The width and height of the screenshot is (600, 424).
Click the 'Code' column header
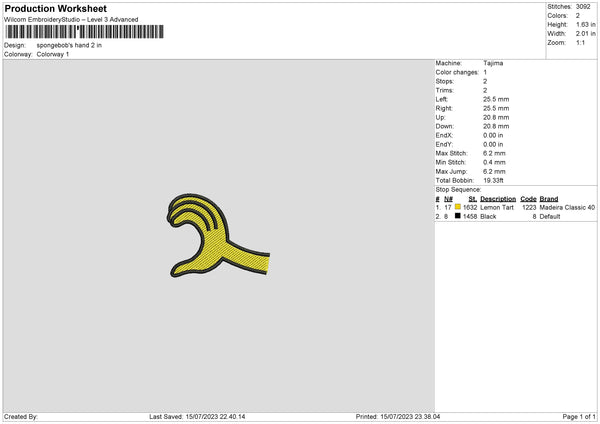(528, 199)
